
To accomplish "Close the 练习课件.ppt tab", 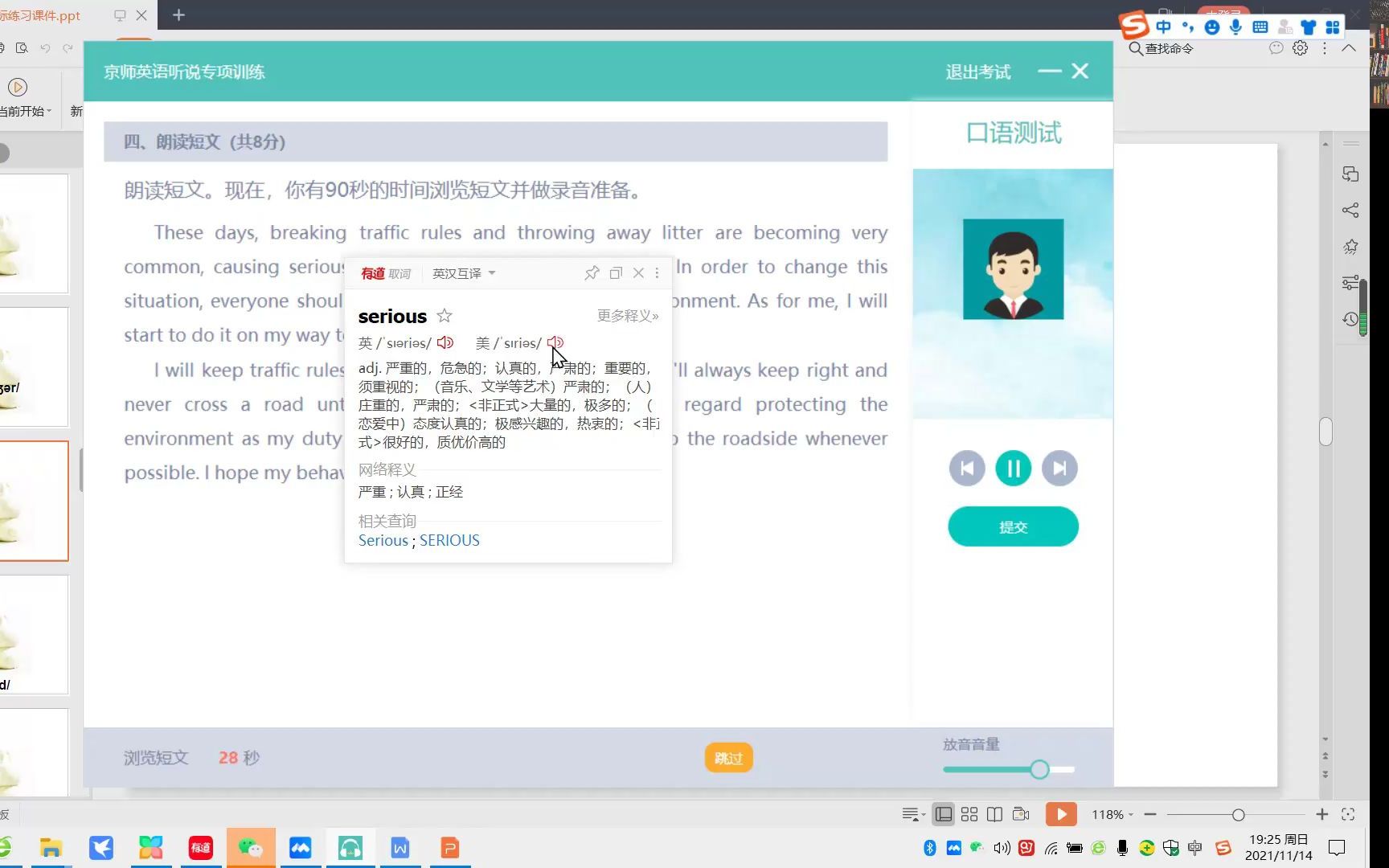I will click(141, 15).
